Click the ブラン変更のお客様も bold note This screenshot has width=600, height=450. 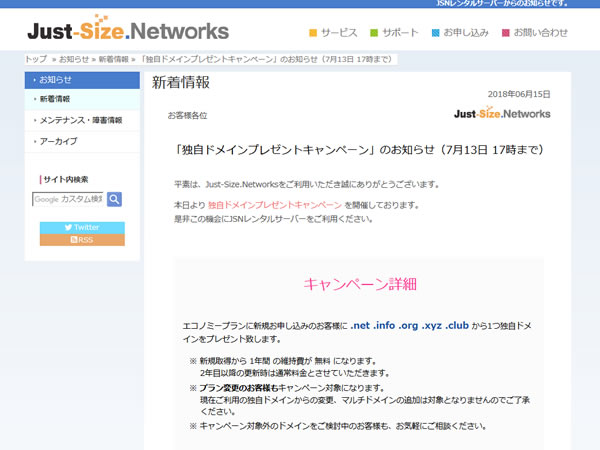point(239,388)
